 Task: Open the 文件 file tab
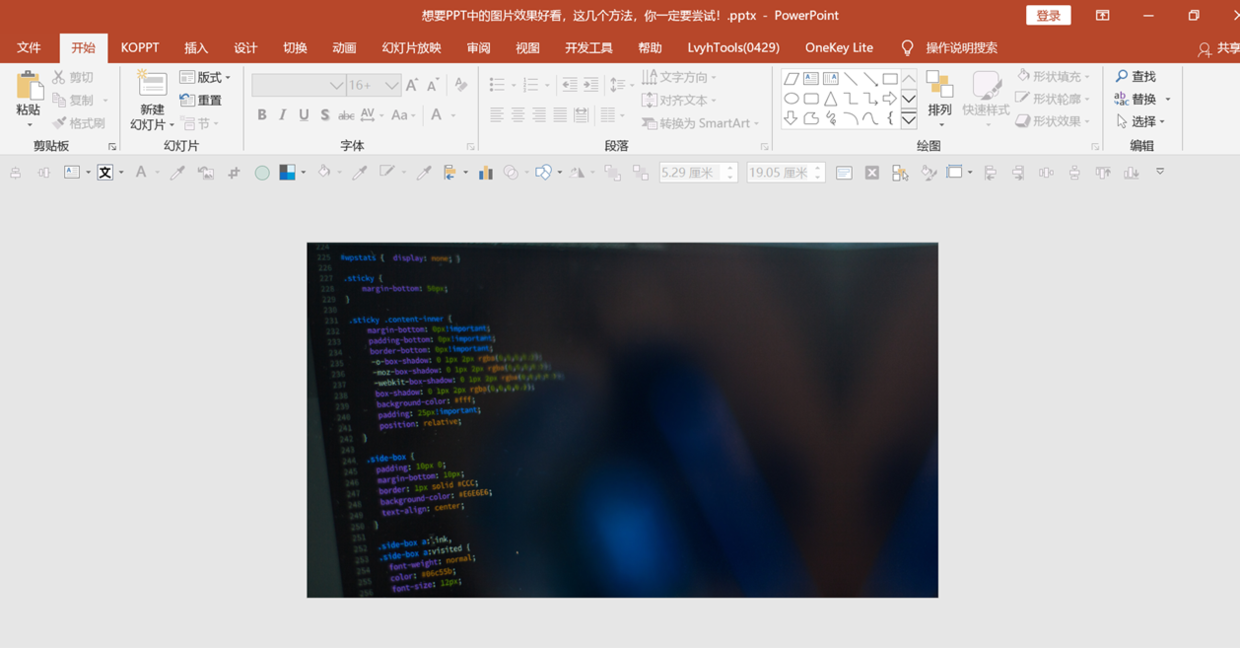[29, 48]
